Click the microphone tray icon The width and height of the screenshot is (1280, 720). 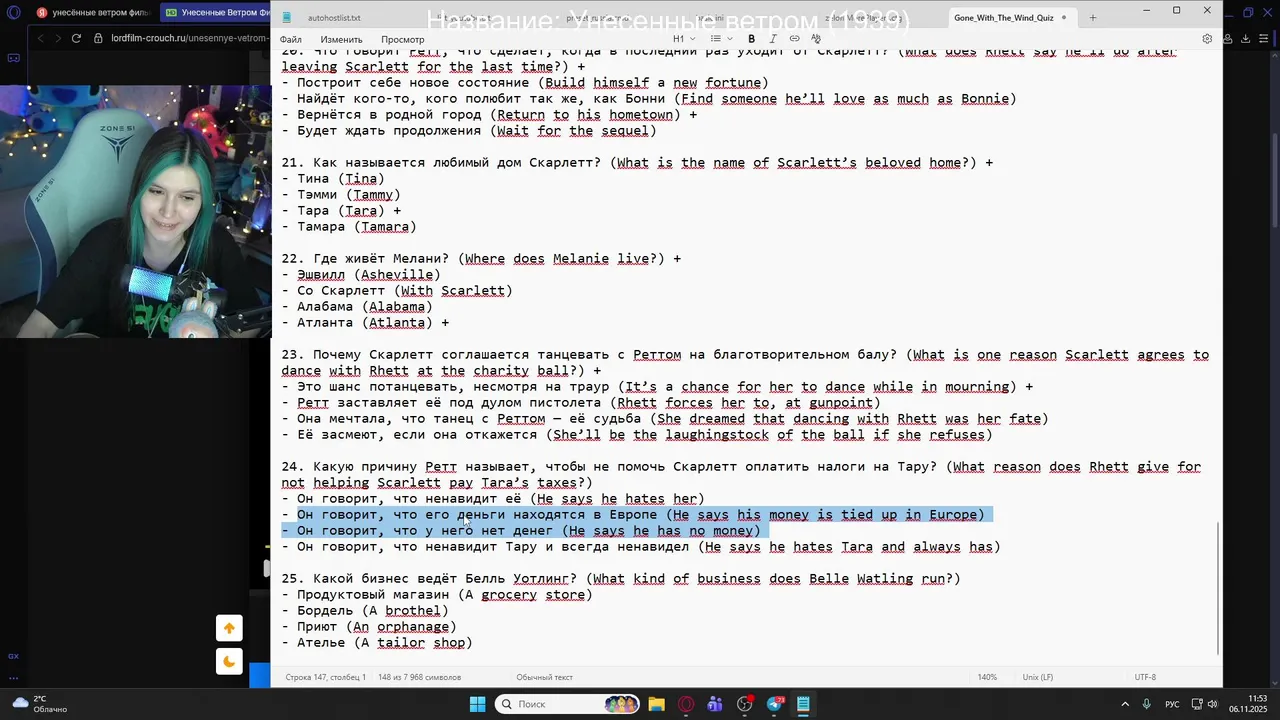click(x=1148, y=704)
